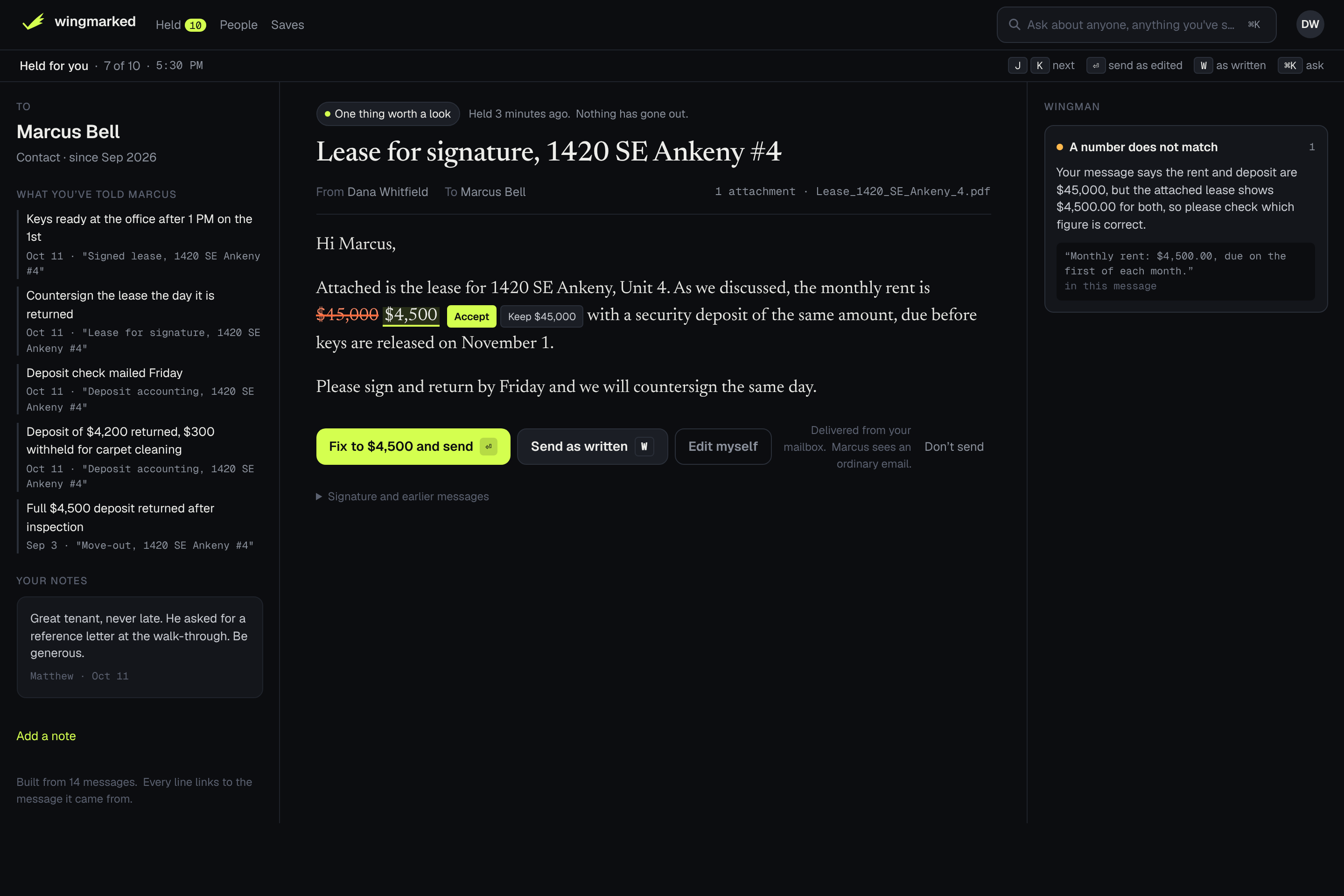
Task: Choose Keep $45,000 option
Action: point(541,316)
